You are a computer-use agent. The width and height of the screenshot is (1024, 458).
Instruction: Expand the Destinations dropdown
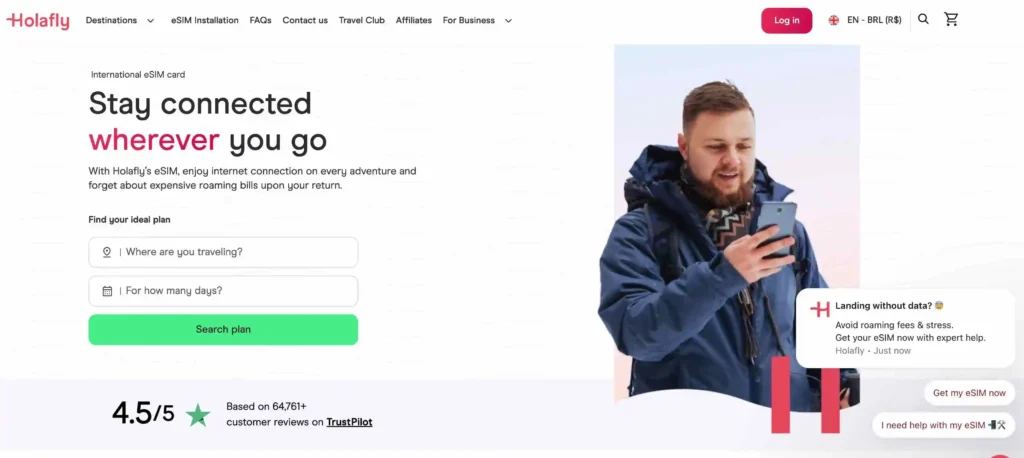120,20
